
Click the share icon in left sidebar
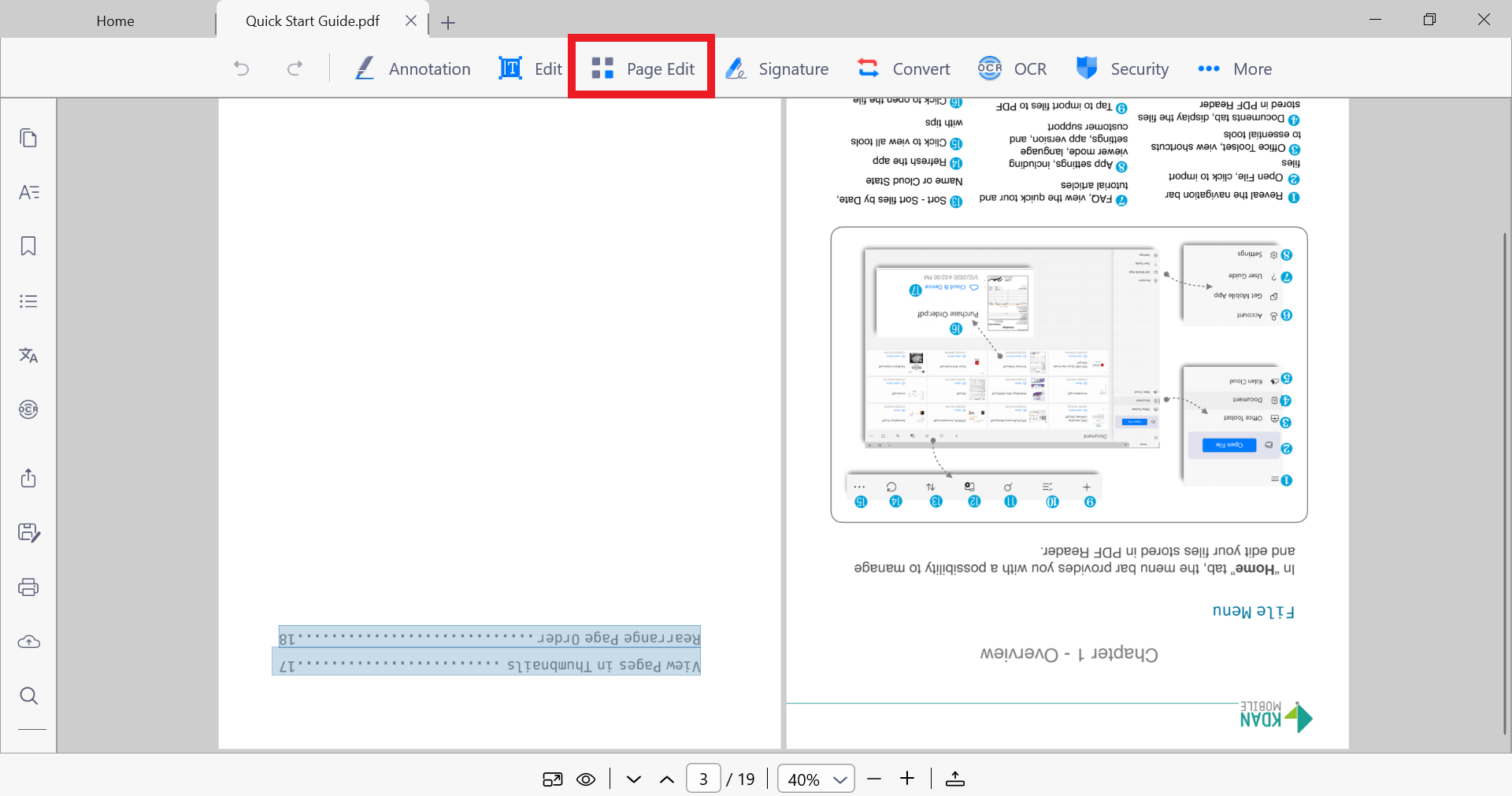point(28,478)
